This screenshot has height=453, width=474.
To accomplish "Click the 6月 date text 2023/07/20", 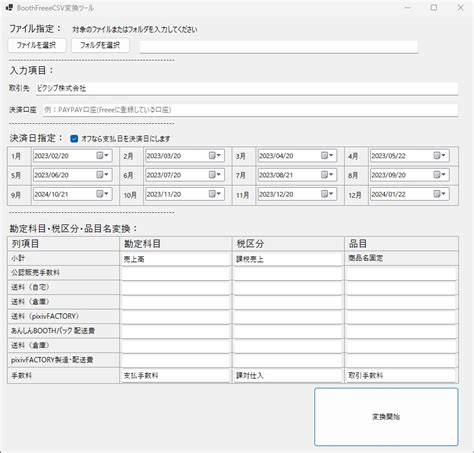I will pos(164,175).
